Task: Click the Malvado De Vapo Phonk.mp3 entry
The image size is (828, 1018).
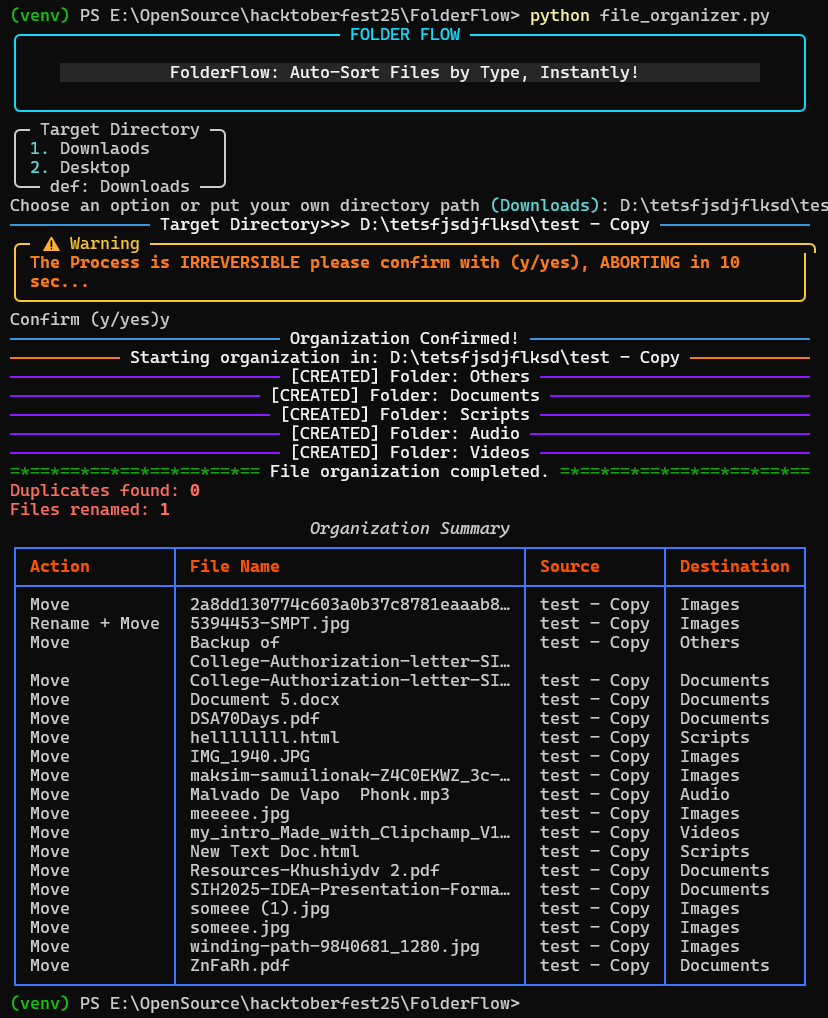Action: 320,794
